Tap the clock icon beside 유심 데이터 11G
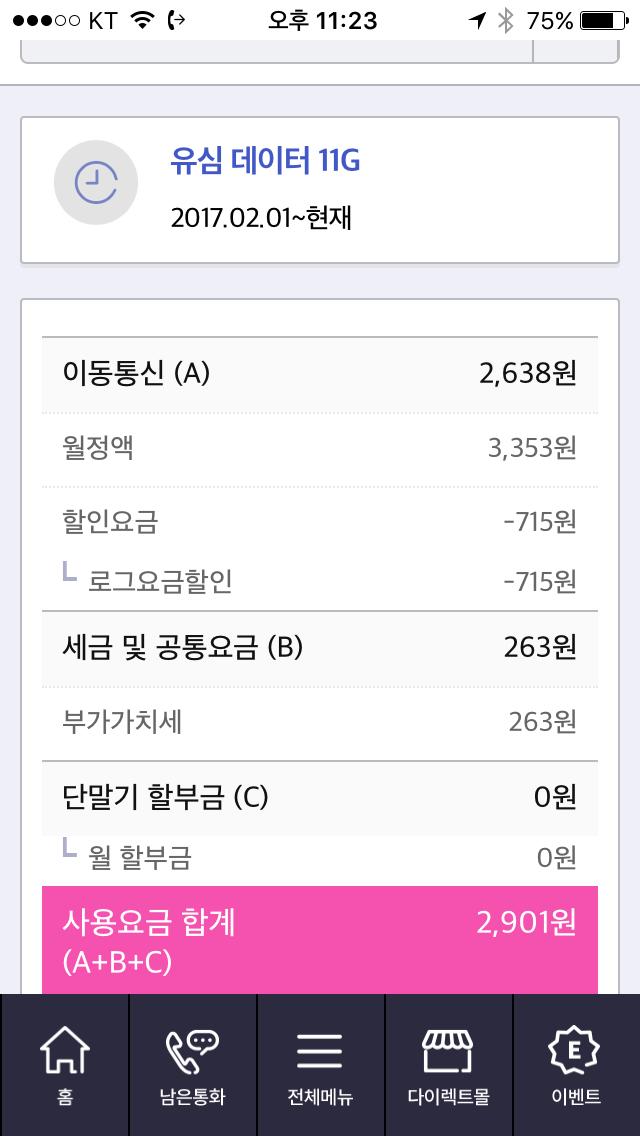 tap(96, 183)
